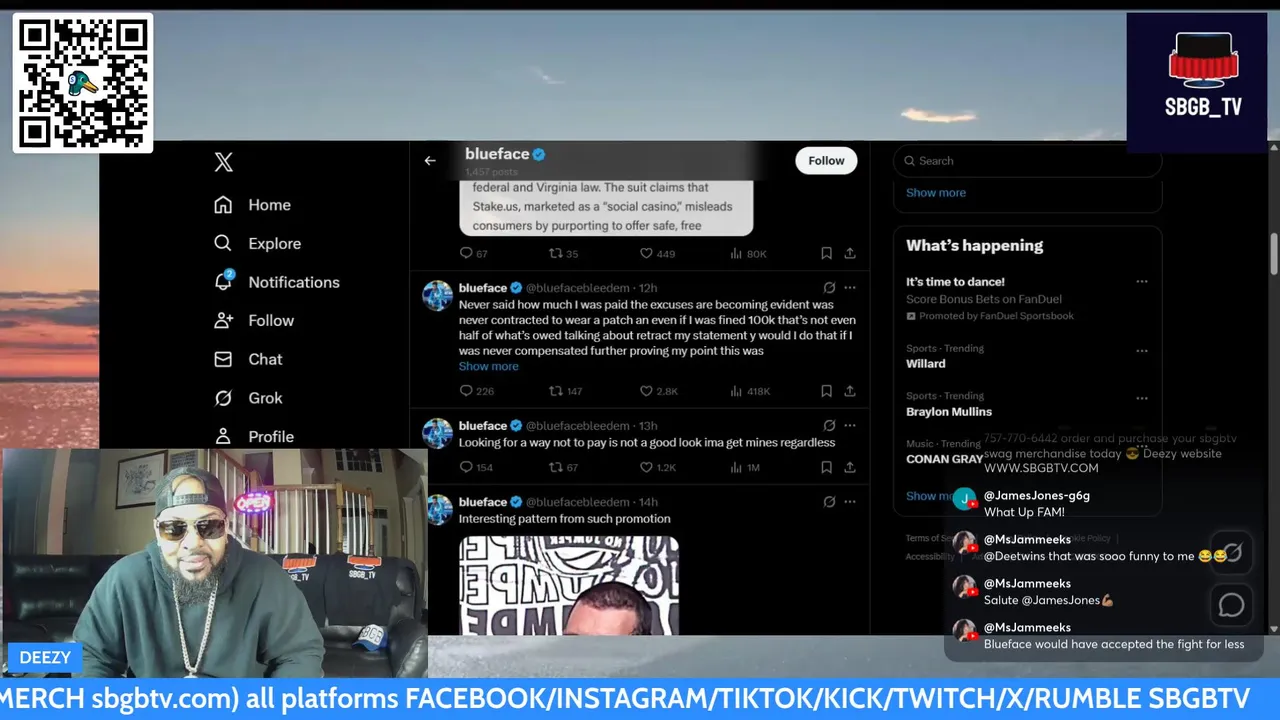View analytics of the 80K views post

[x=748, y=254]
